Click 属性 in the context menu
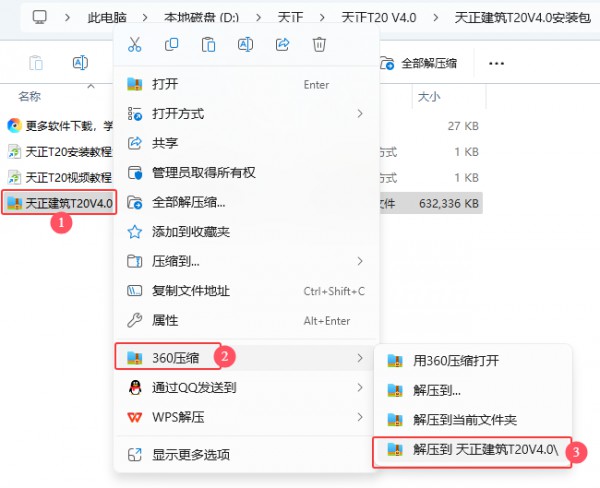The width and height of the screenshot is (600, 488). click(x=165, y=320)
